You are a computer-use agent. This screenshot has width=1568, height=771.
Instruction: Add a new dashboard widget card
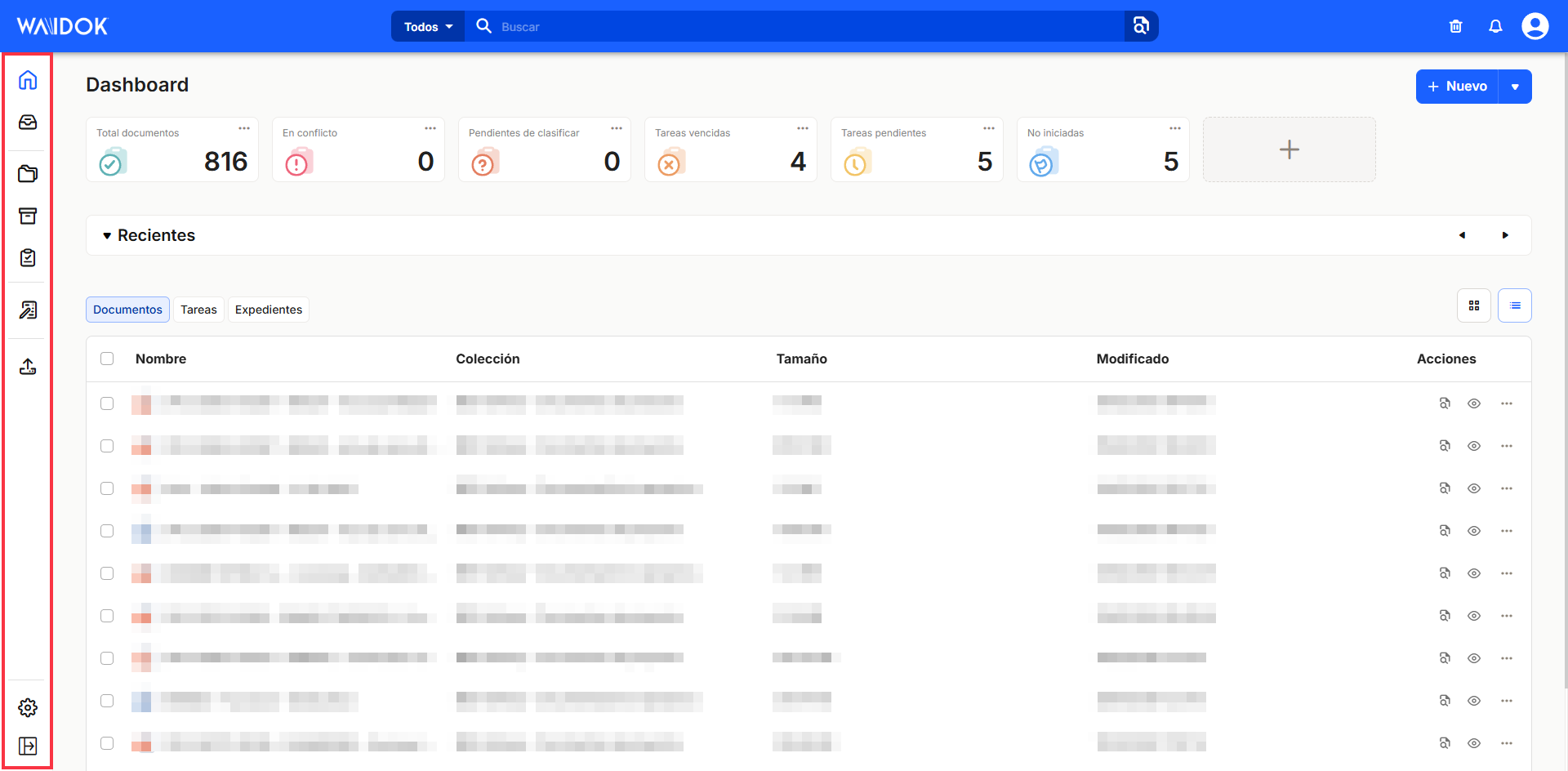(1289, 149)
